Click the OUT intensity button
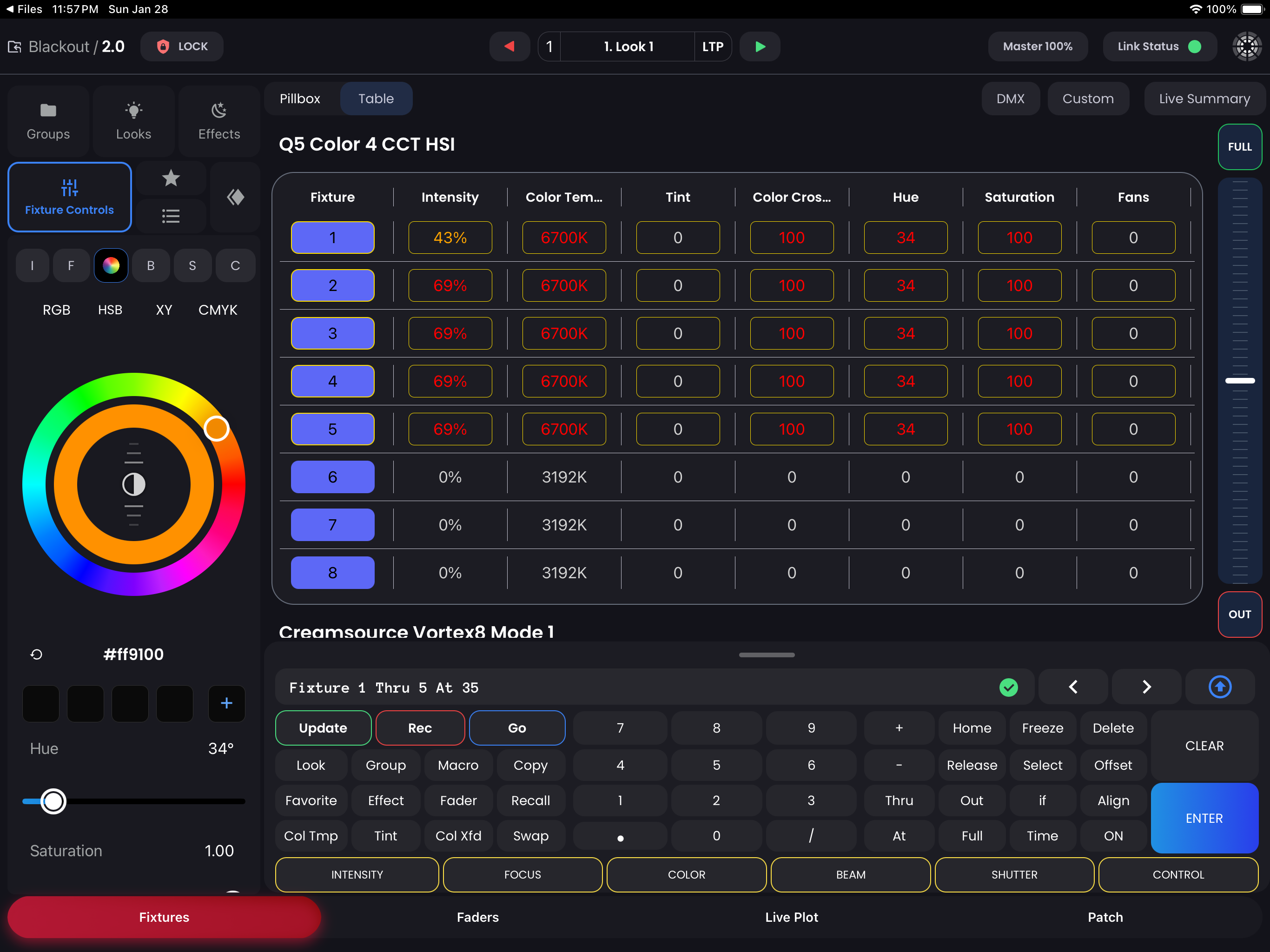This screenshot has width=1270, height=952. 1240,615
